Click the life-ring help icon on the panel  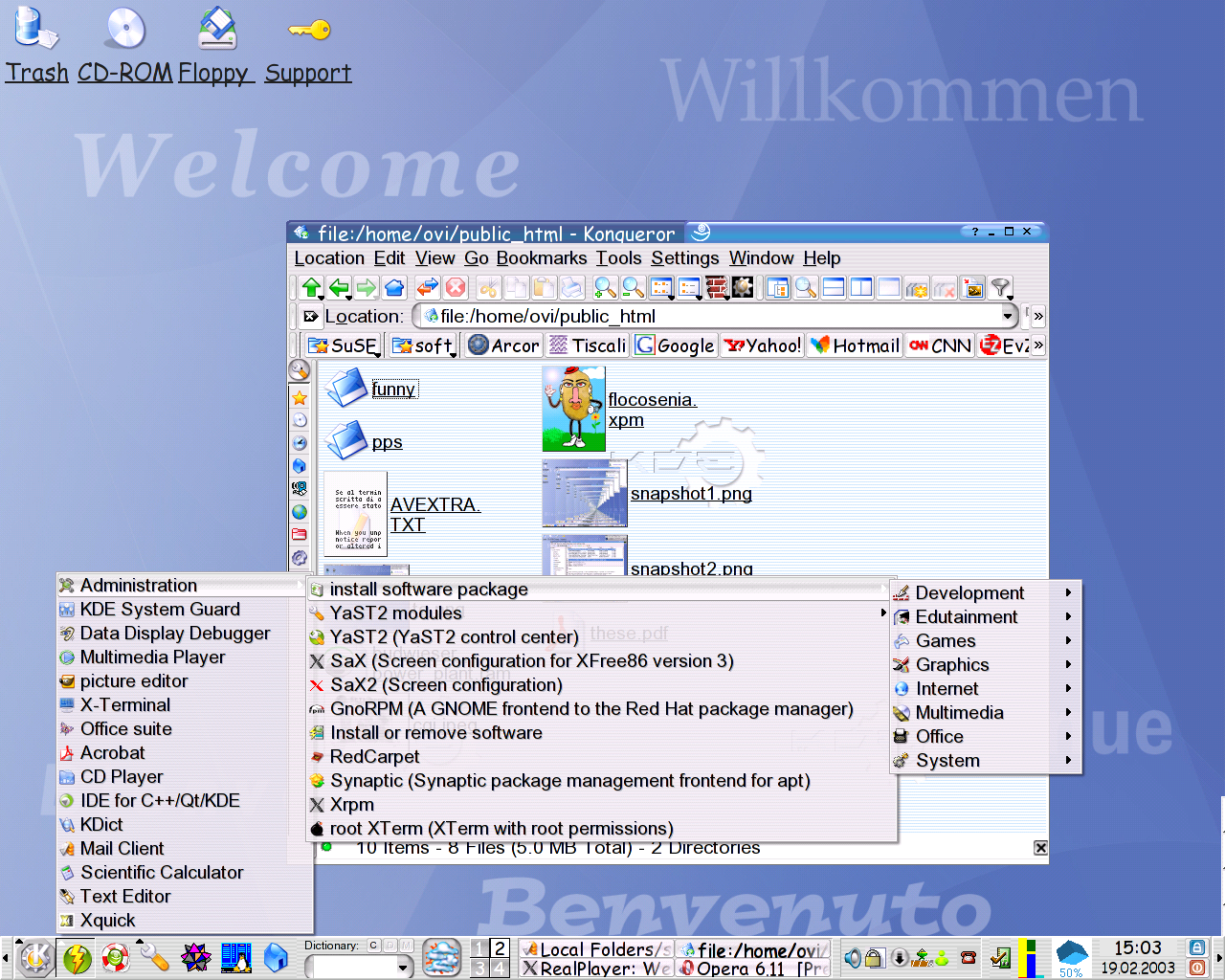pos(116,958)
